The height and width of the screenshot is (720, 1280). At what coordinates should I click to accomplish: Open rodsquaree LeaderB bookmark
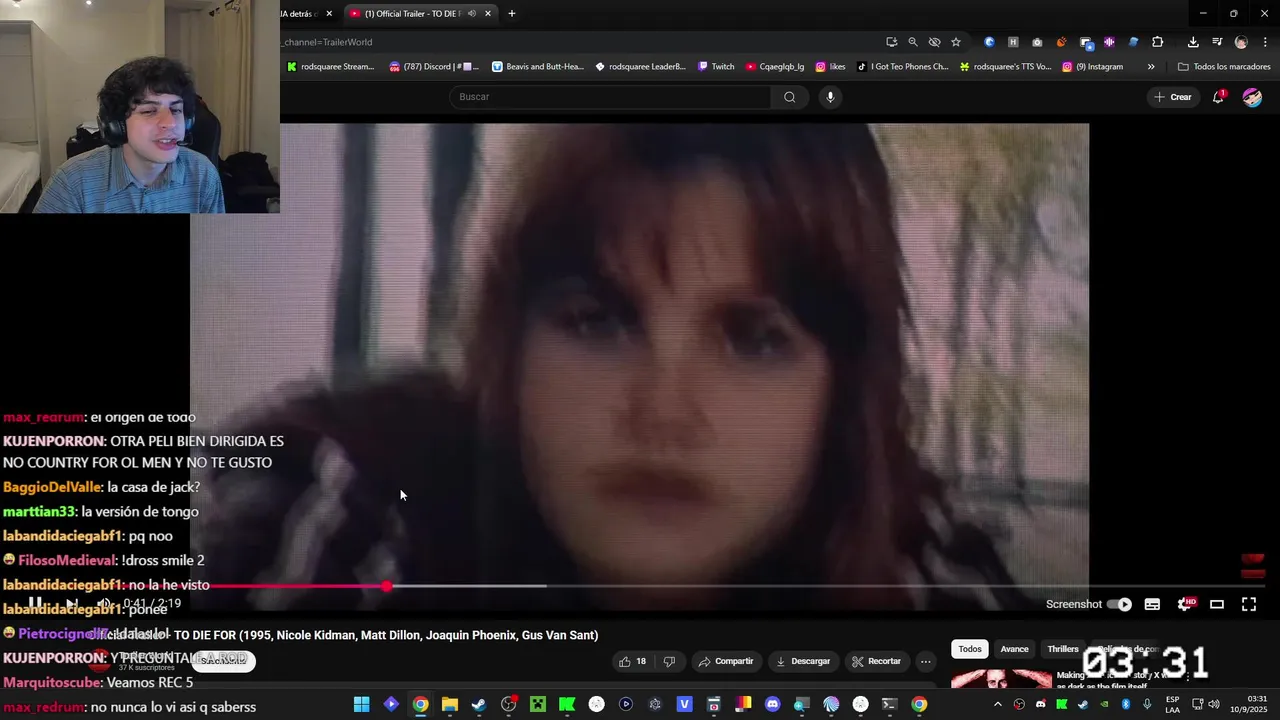click(x=640, y=67)
